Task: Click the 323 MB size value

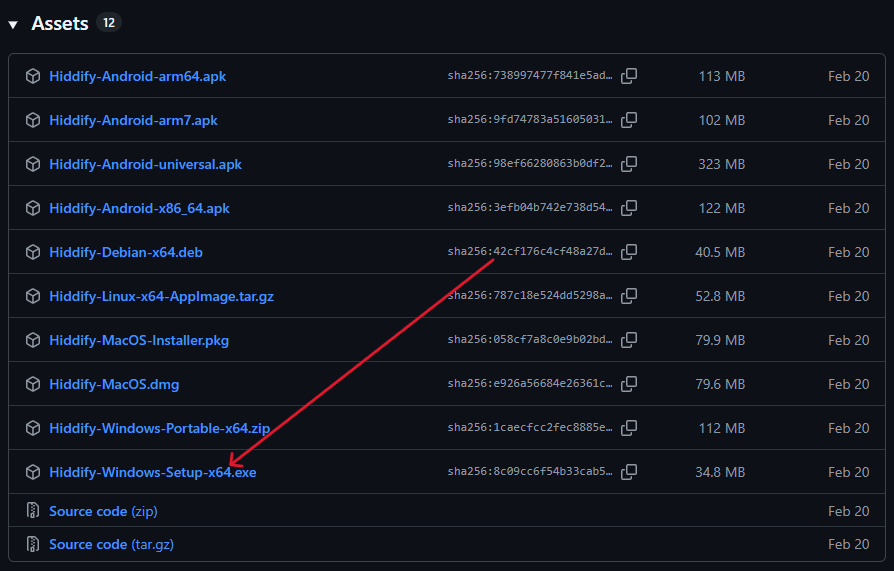Action: tap(722, 164)
